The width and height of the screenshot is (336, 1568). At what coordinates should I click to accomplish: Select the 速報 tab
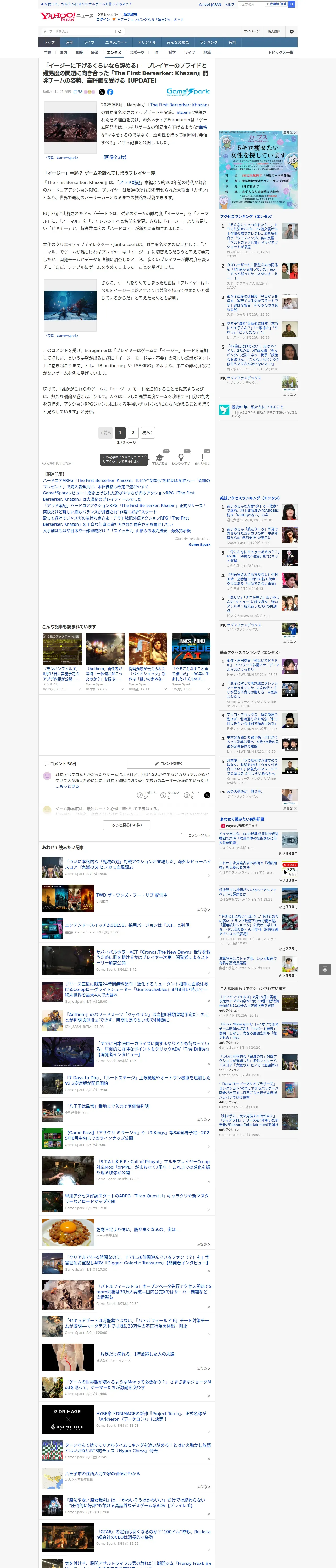click(69, 43)
